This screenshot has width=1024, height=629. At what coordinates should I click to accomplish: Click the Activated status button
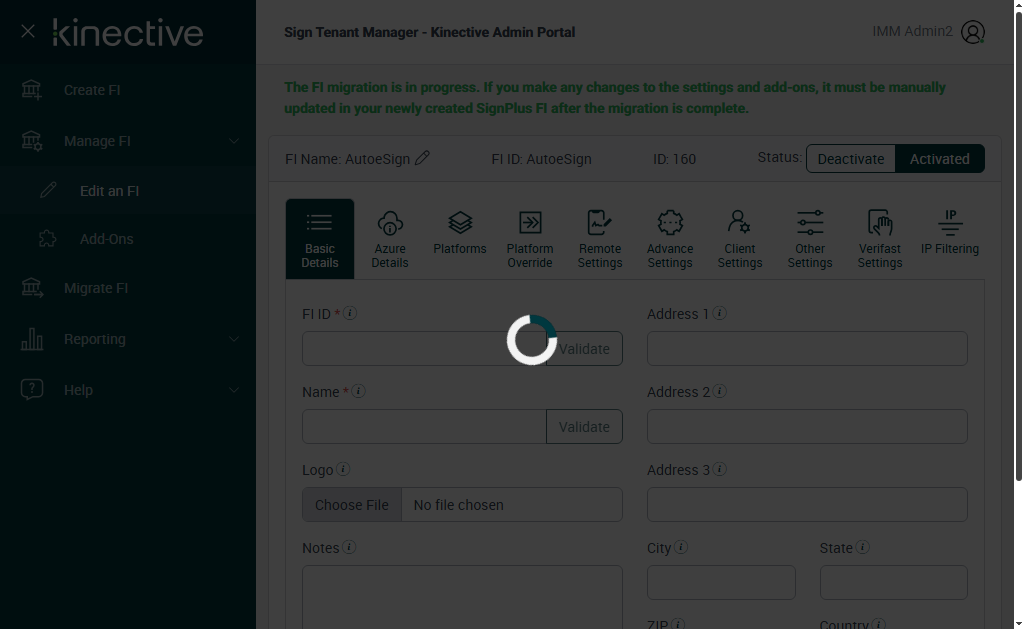pyautogui.click(x=940, y=159)
